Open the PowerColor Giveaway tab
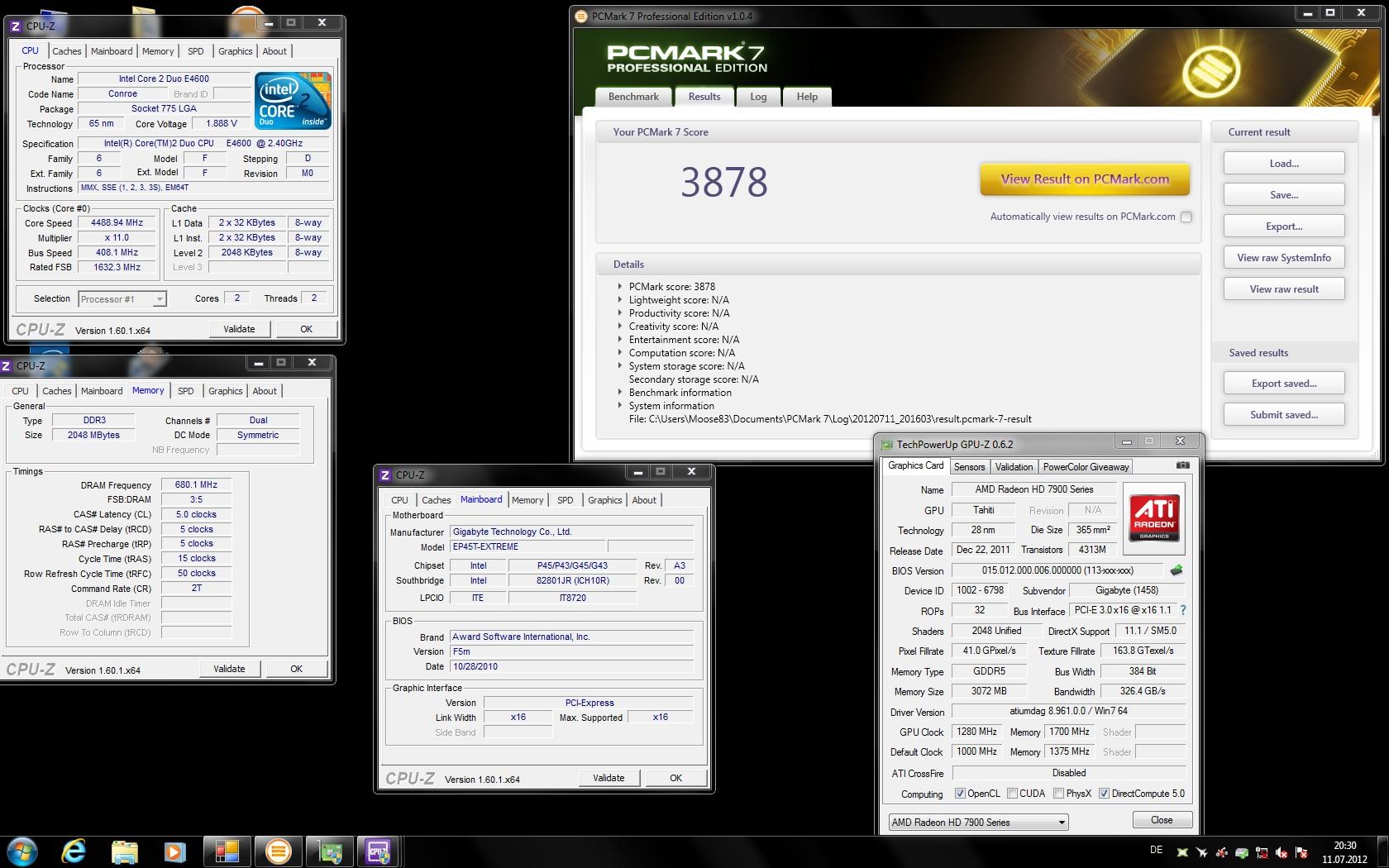1389x868 pixels. [1086, 467]
